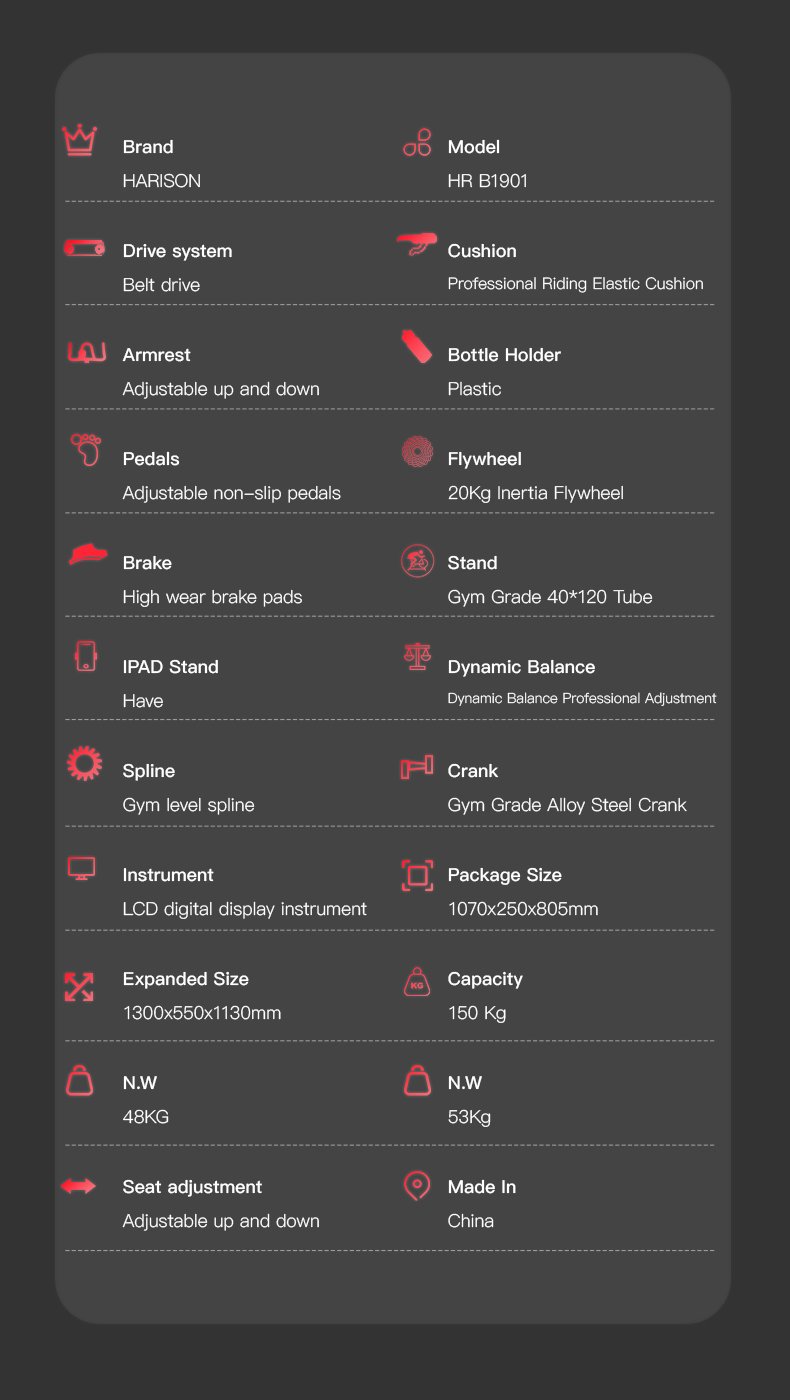Click the location pin Made In icon

coord(417,1186)
